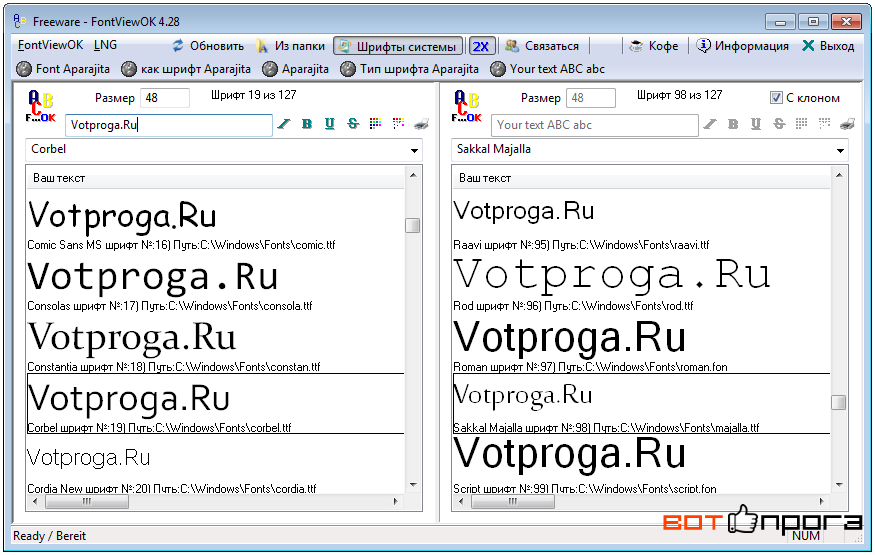This screenshot has width=875, height=555.
Task: Click background color grid icon in right panel
Action: (x=825, y=123)
